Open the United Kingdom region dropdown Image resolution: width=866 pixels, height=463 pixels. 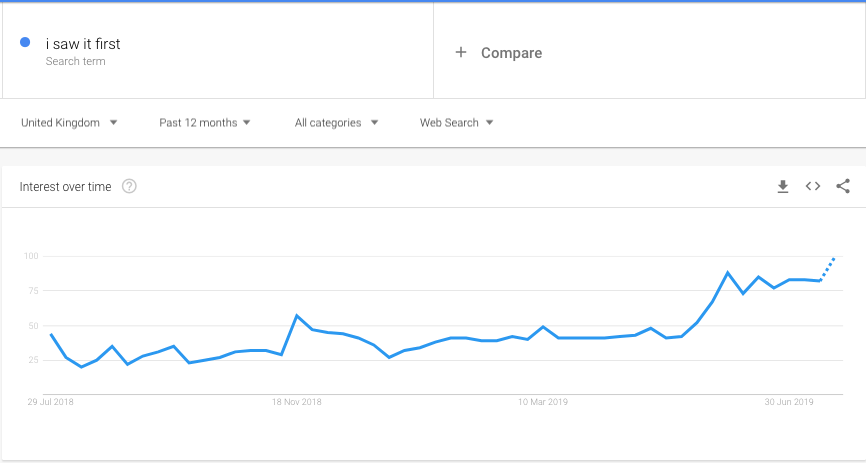point(69,123)
